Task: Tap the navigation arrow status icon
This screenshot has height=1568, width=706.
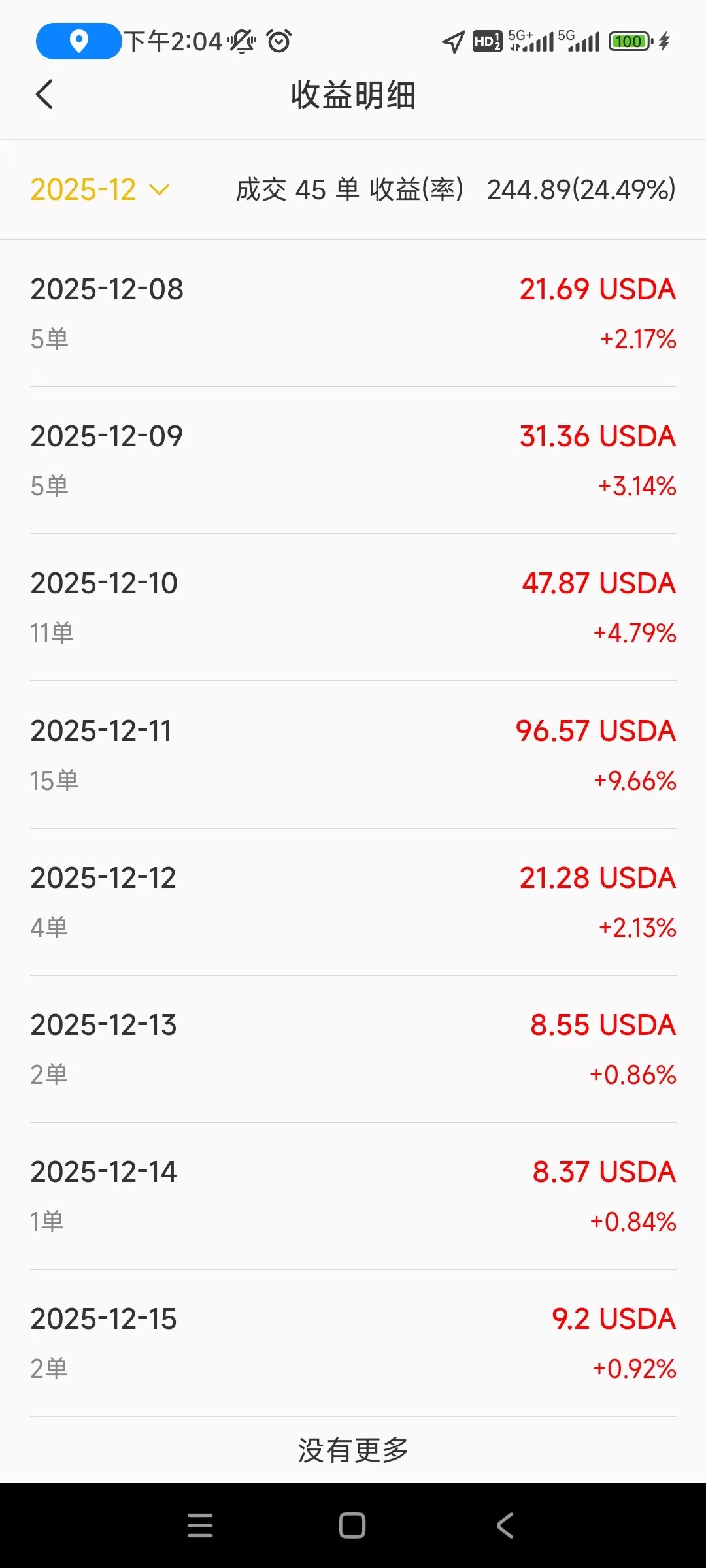Action: (454, 42)
